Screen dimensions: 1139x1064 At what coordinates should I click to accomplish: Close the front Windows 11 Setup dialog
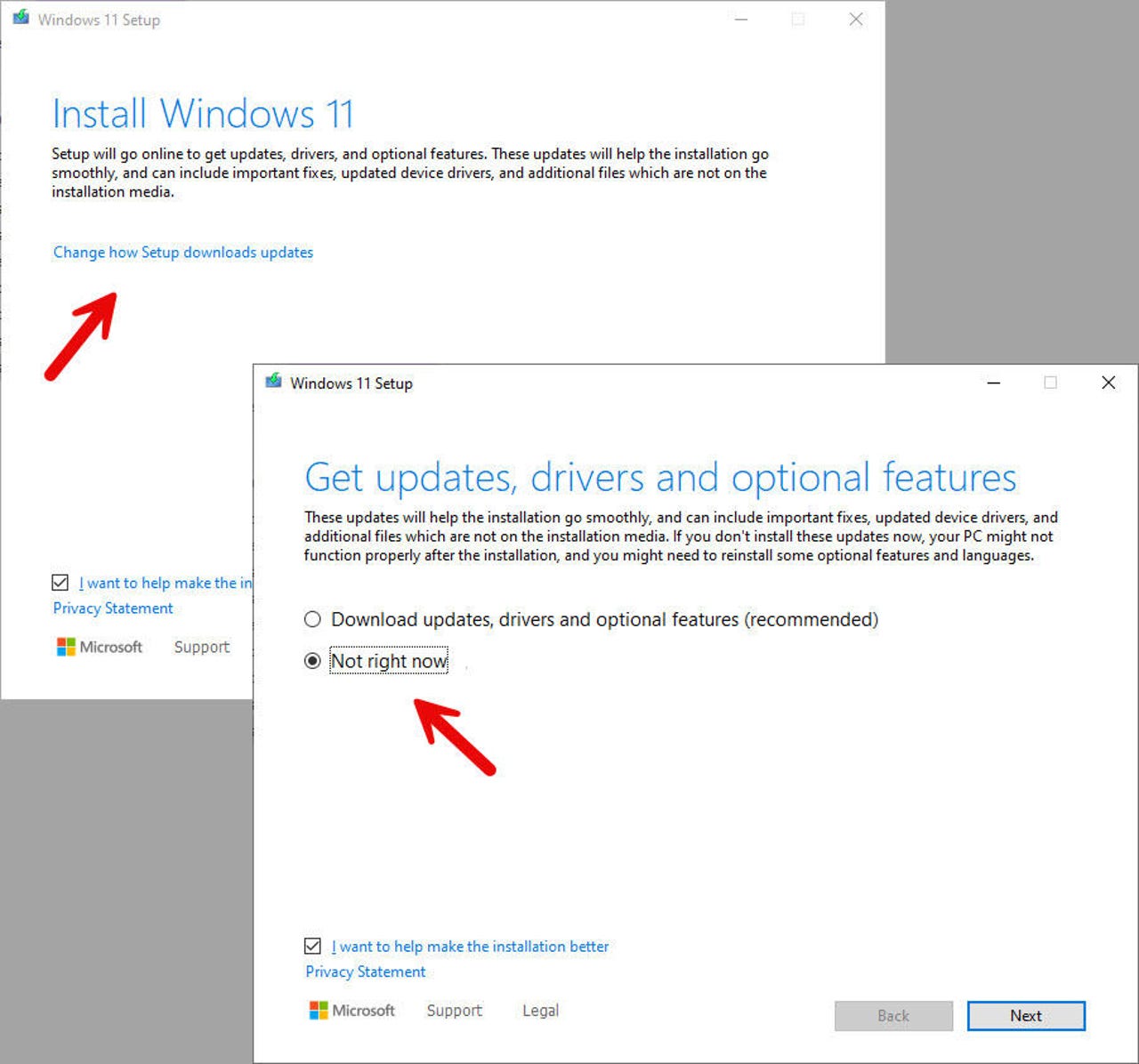point(1108,383)
